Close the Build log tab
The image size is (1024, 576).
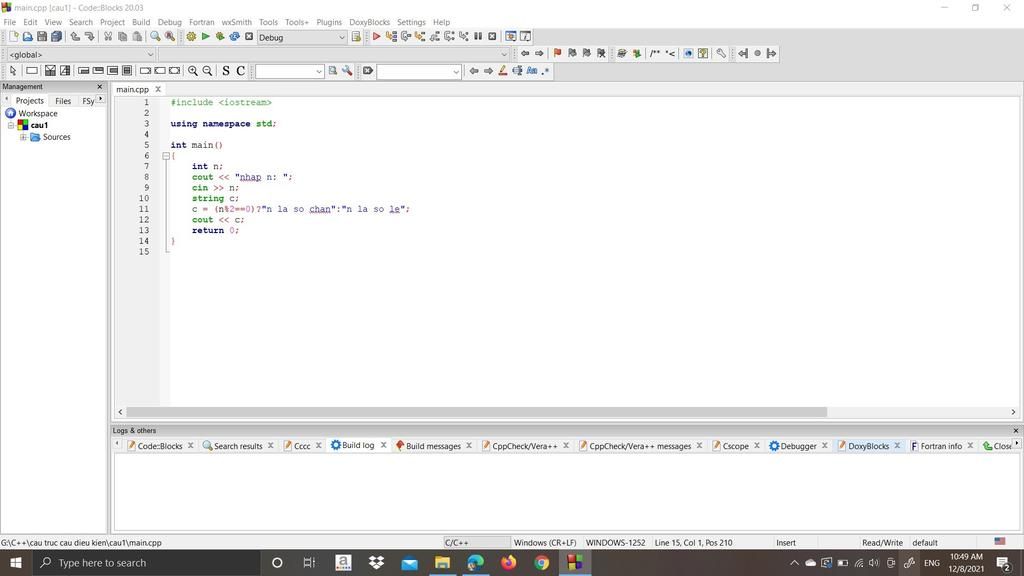[x=383, y=445]
